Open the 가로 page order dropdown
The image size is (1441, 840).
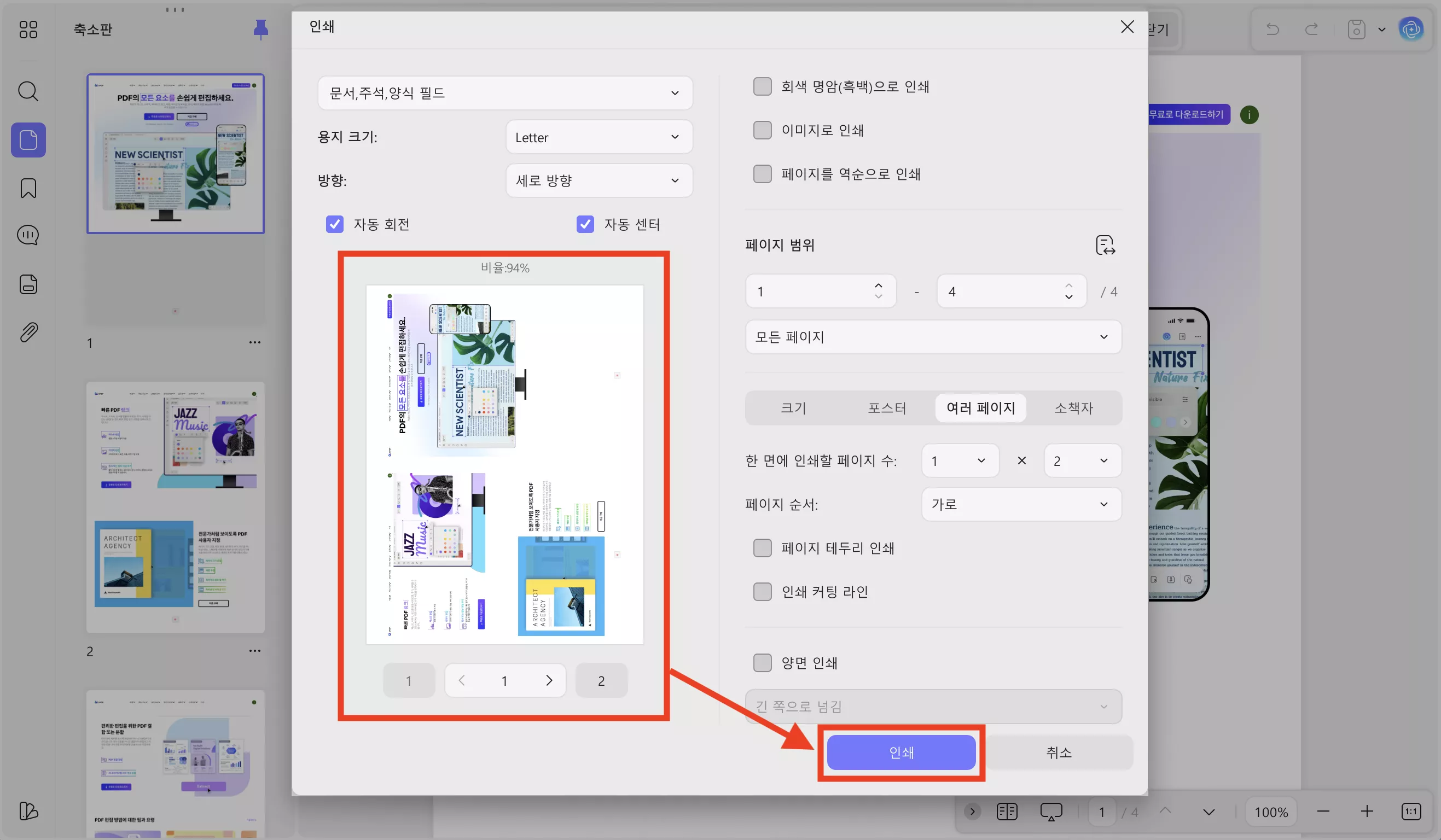click(1021, 504)
